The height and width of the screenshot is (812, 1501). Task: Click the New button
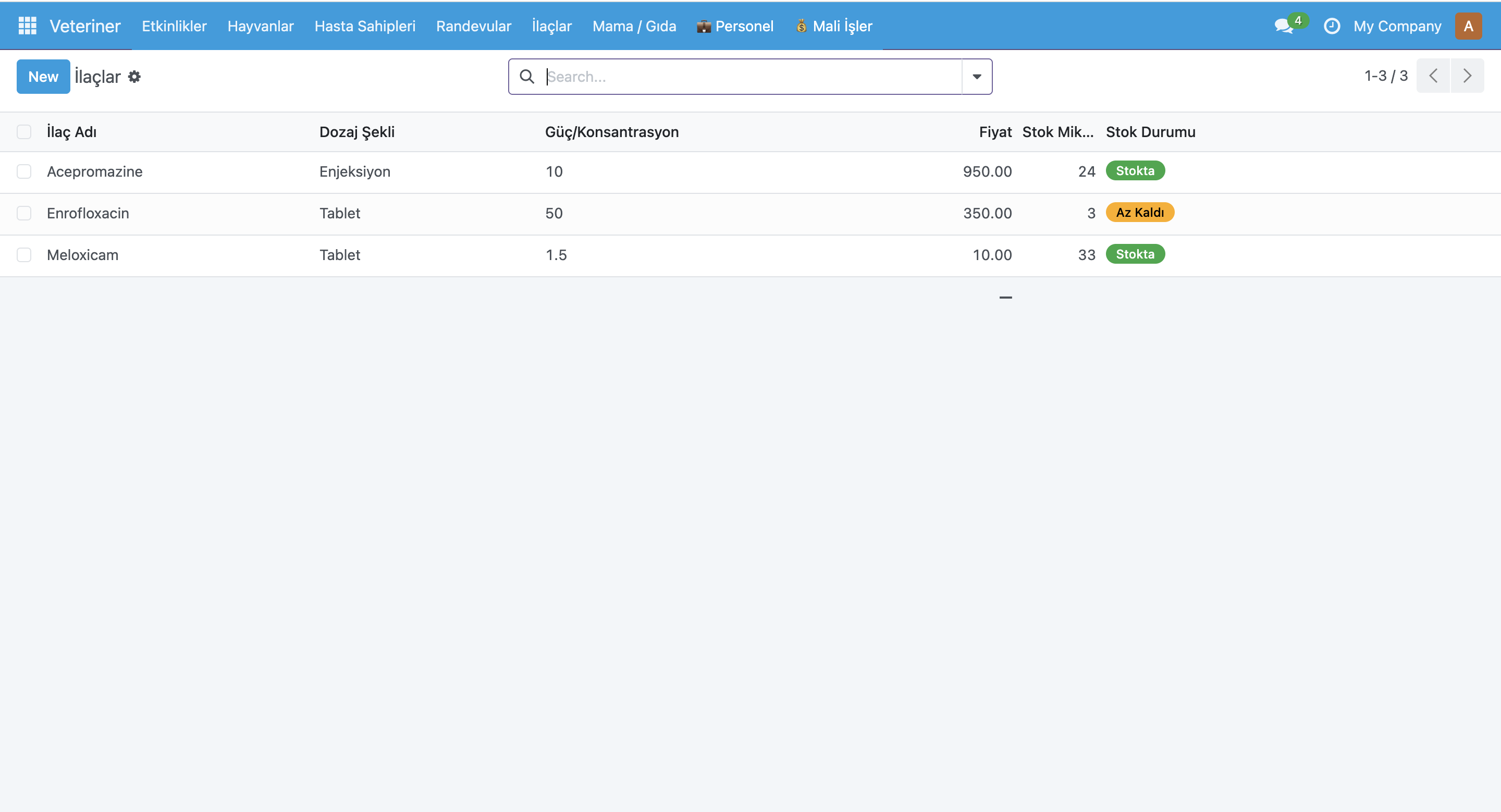(43, 77)
